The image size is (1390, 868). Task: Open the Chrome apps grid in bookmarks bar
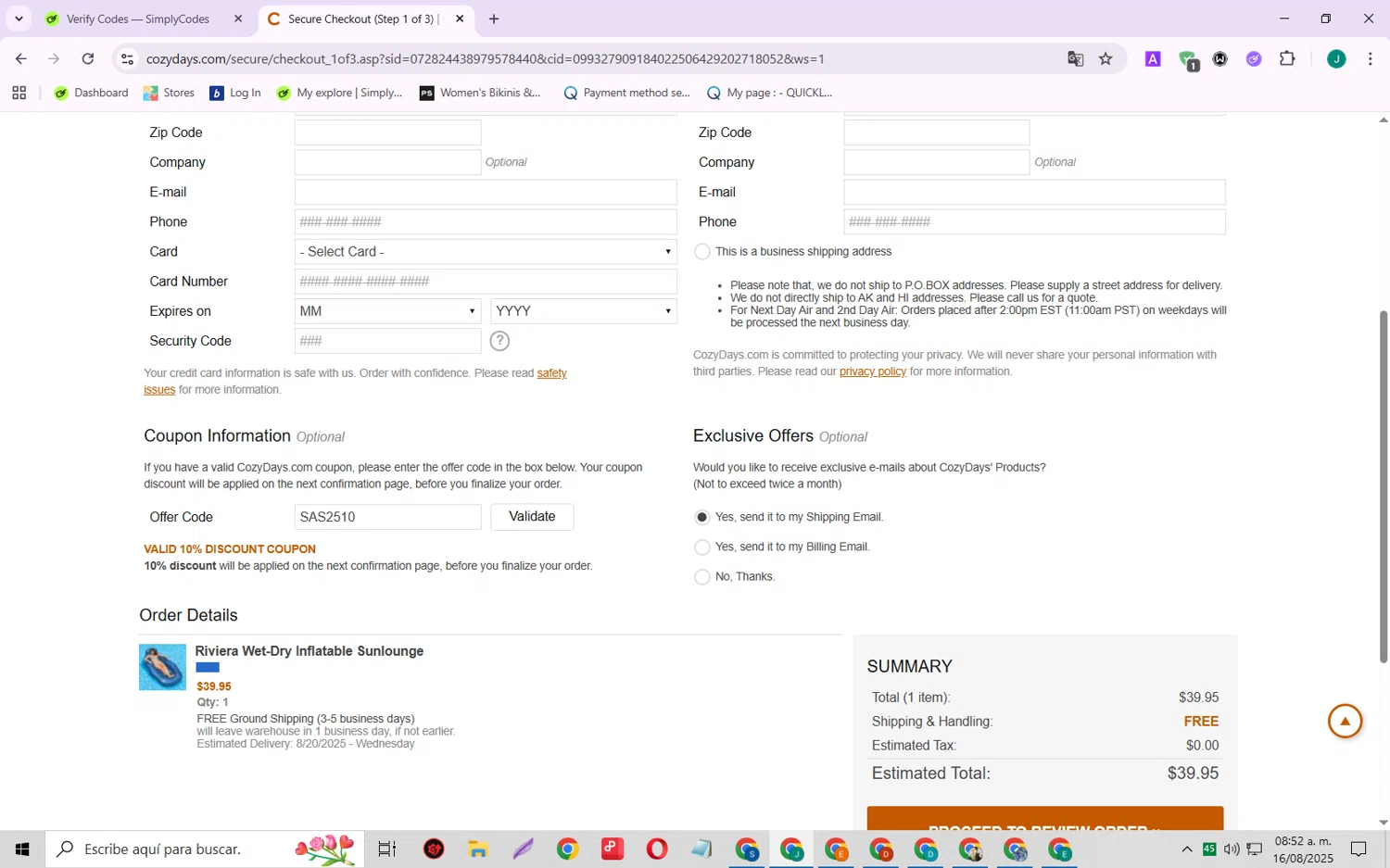(x=19, y=93)
